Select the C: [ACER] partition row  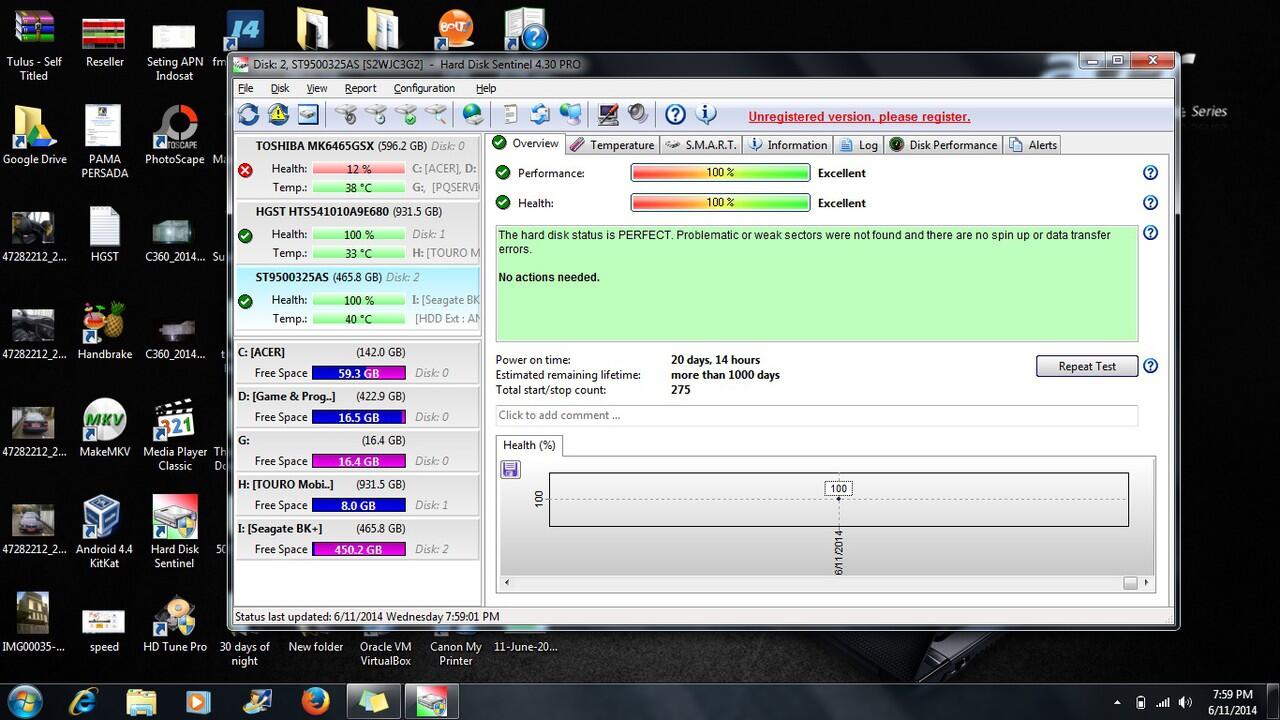357,363
